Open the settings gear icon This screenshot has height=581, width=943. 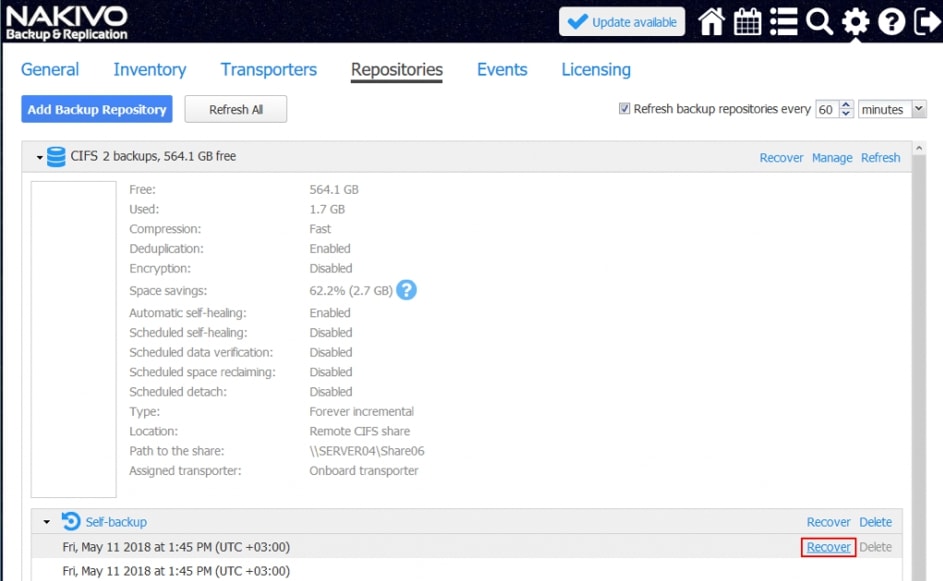(x=855, y=22)
